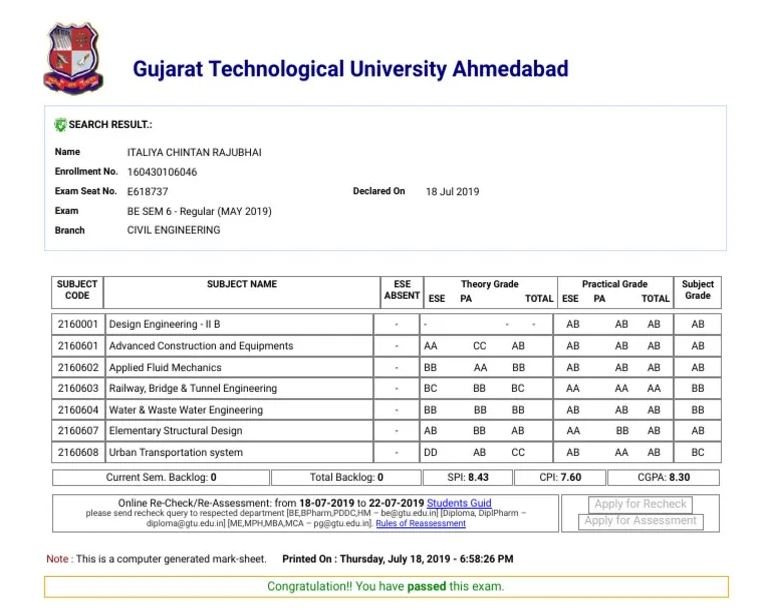This screenshot has height=614, width=757.
Task: Click theory PA grade CC in Advanced Construction row
Action: point(479,346)
